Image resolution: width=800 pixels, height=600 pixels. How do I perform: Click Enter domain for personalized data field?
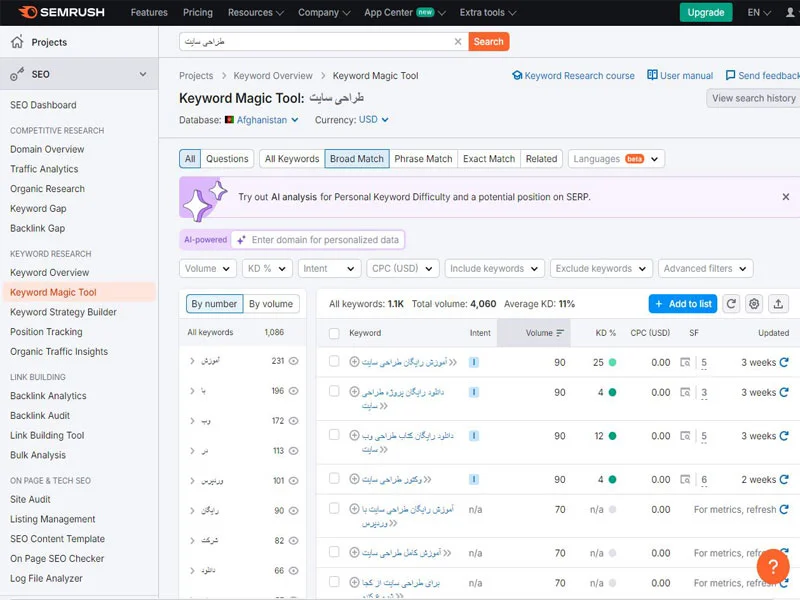pos(318,240)
